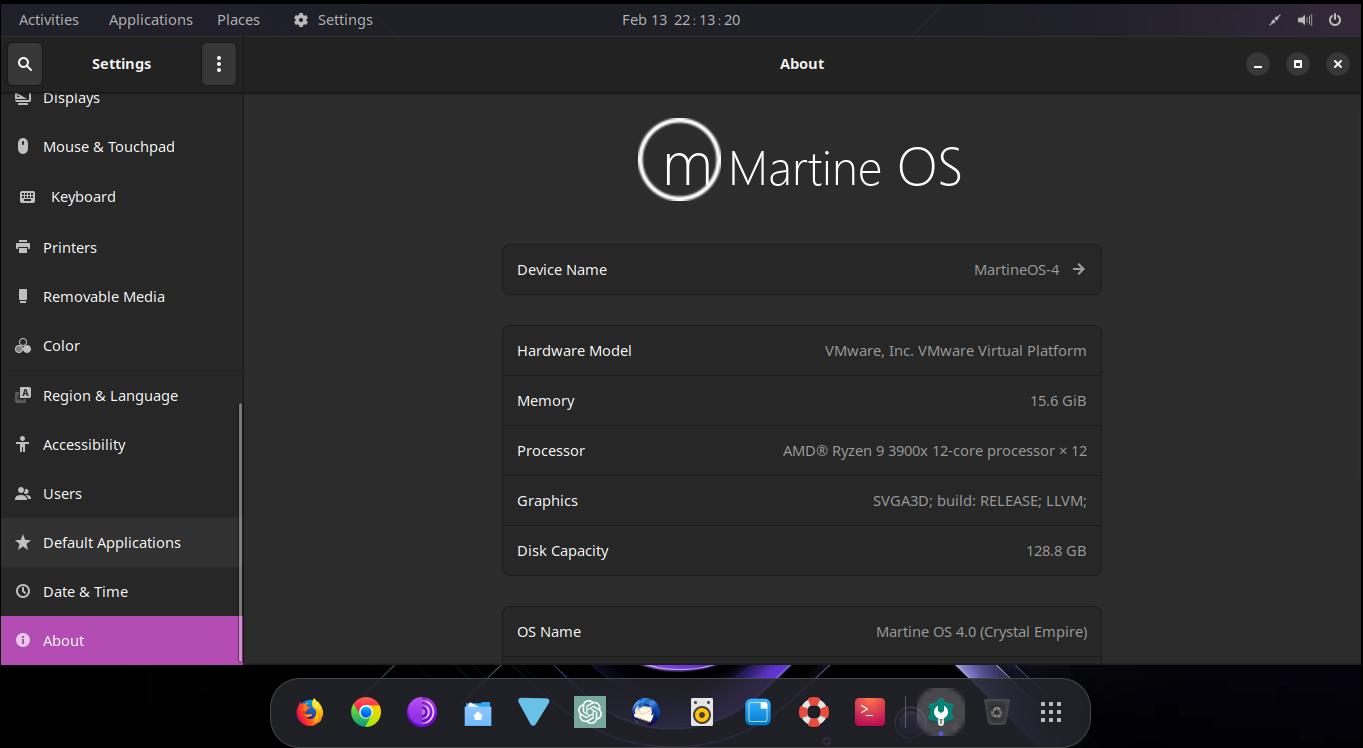This screenshot has height=748, width=1363.
Task: Edit the Device Name MartineOS-4 row
Action: point(801,270)
